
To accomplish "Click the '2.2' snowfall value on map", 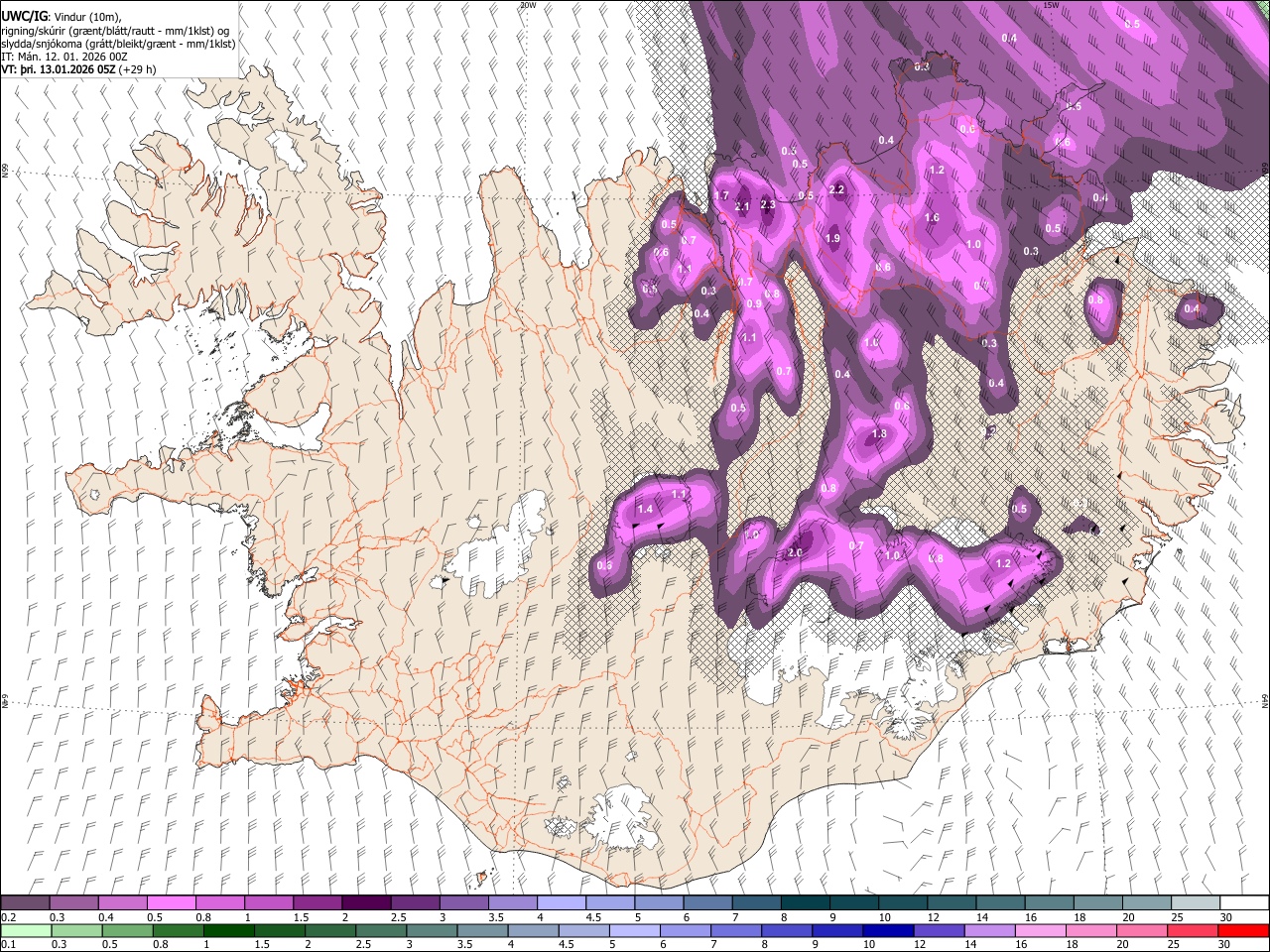I will [x=836, y=189].
